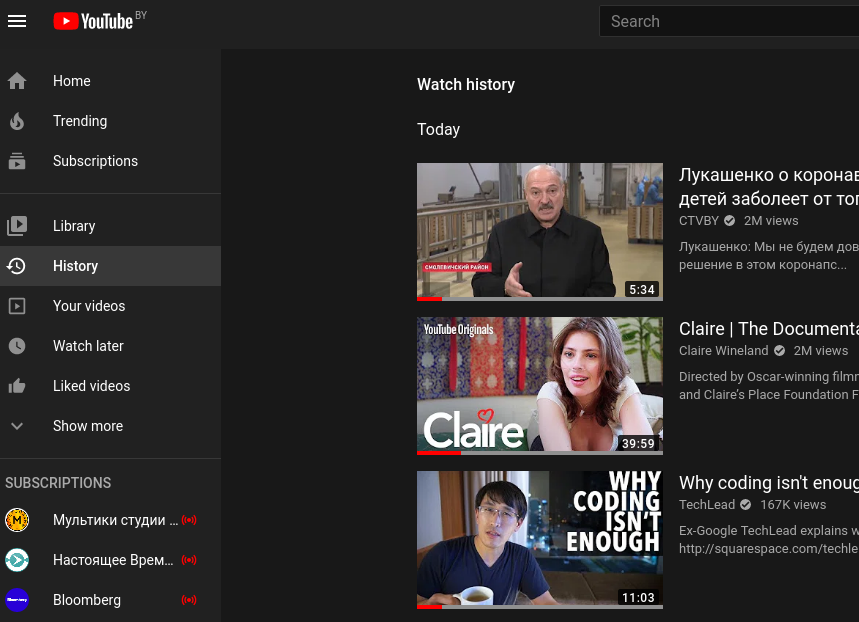Open Настоящее Время subscription channel
Viewport: 859px width, 622px height.
110,560
